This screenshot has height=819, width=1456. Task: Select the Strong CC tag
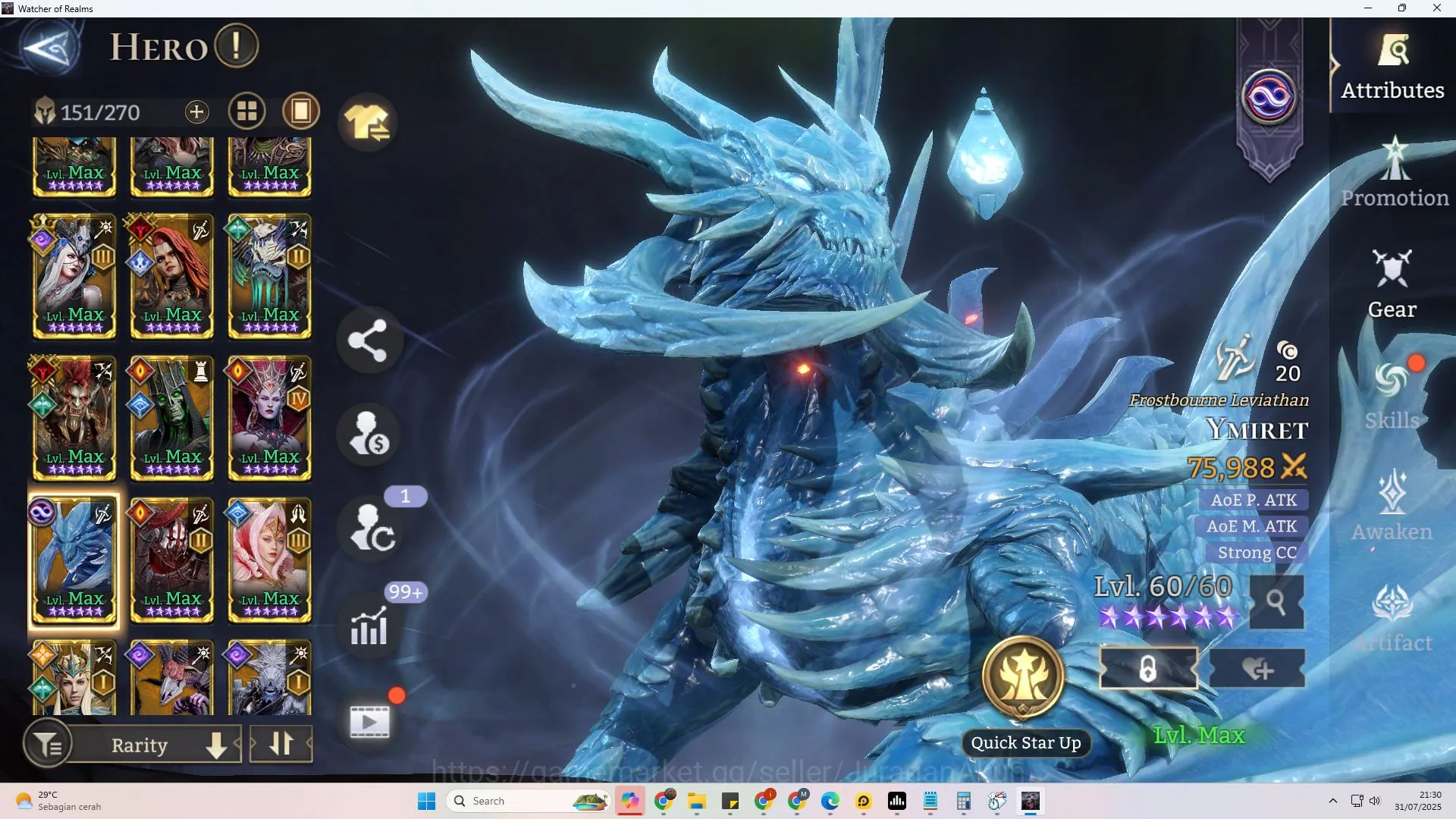(x=1257, y=553)
